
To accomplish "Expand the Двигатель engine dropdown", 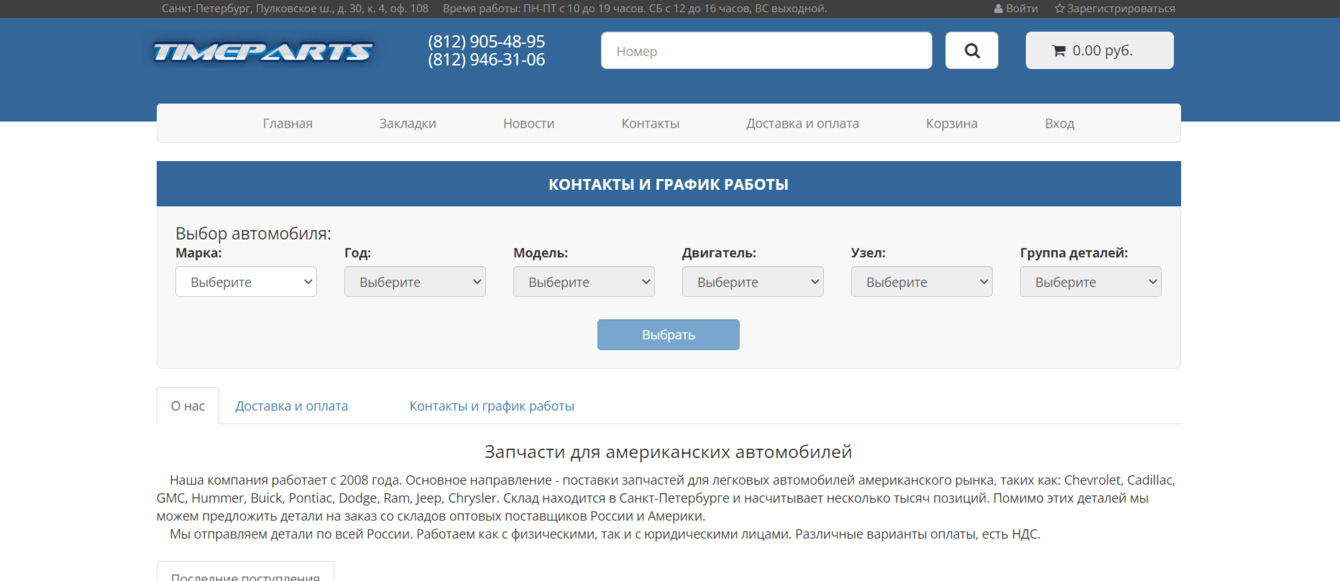I will [x=752, y=281].
